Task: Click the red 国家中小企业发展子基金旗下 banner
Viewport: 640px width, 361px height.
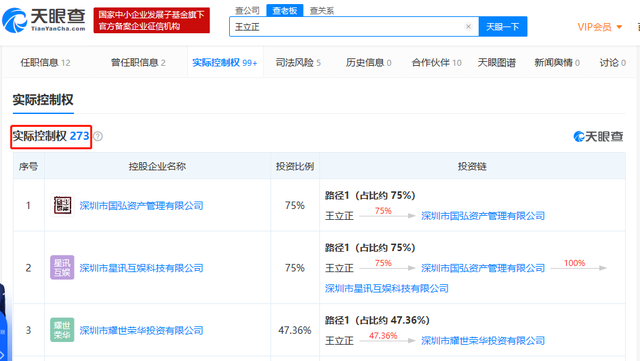Action: click(151, 20)
